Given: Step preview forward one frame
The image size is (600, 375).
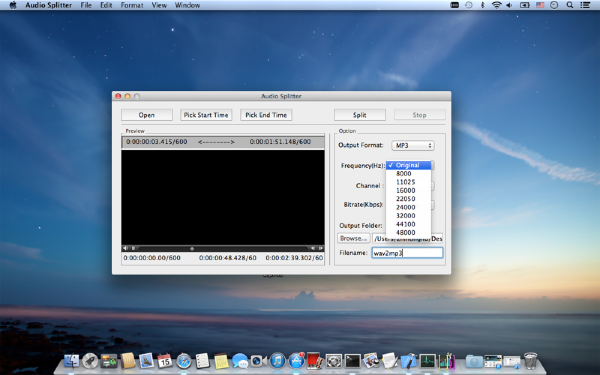Looking at the screenshot, I should click(x=321, y=248).
